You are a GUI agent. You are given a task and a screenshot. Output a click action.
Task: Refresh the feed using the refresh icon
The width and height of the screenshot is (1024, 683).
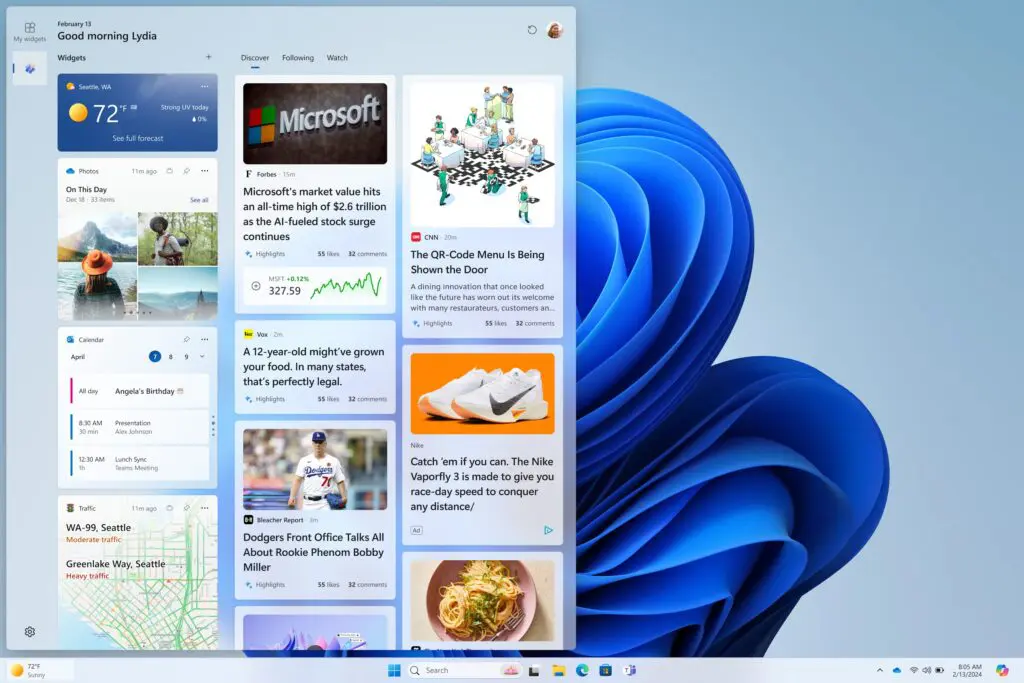point(531,29)
